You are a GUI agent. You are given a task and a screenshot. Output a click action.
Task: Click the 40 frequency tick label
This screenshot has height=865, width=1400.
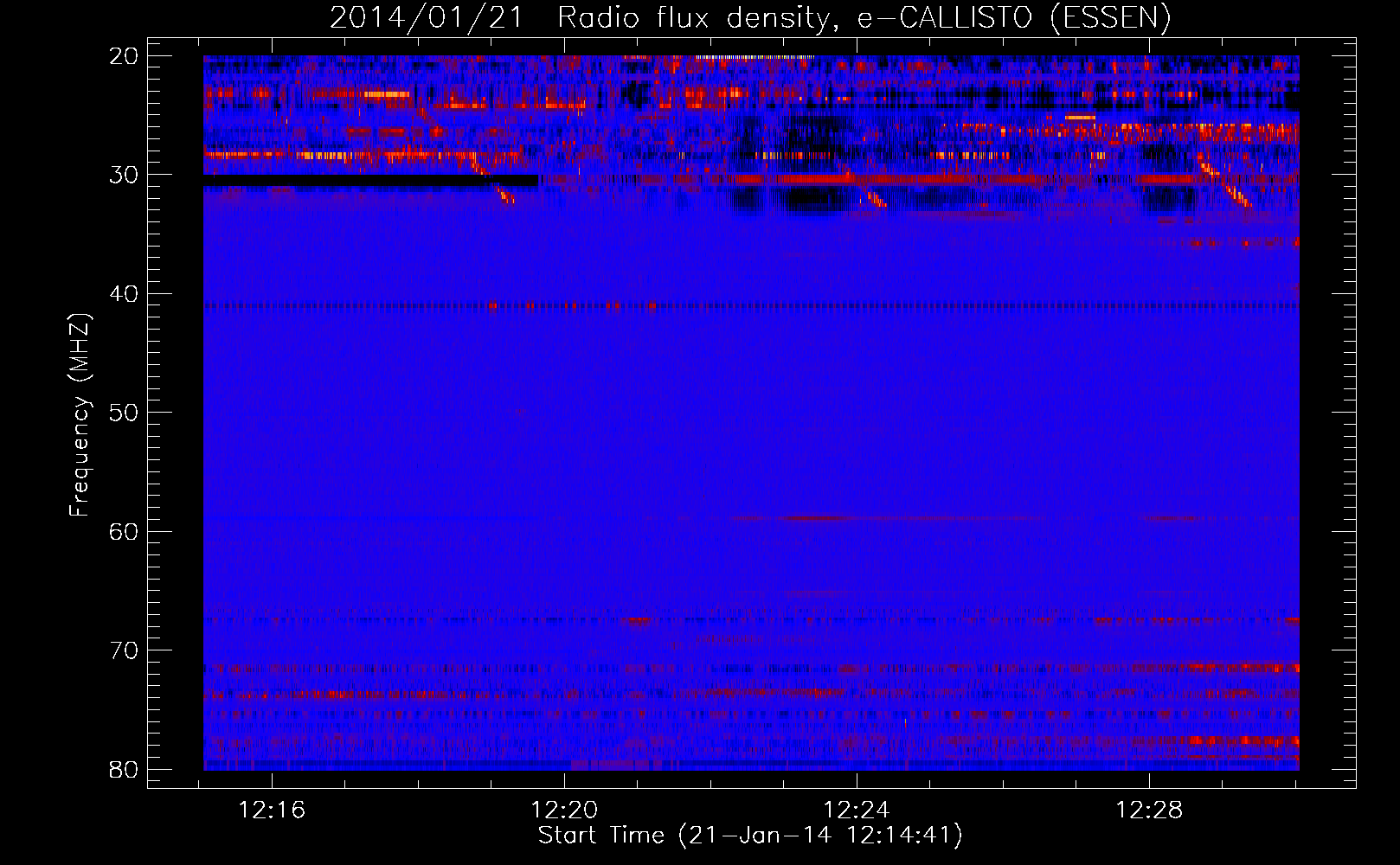coord(124,294)
